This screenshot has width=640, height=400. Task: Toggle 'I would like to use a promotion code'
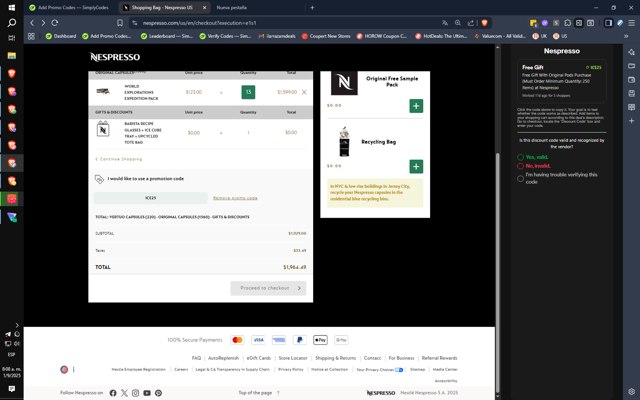tap(145, 179)
